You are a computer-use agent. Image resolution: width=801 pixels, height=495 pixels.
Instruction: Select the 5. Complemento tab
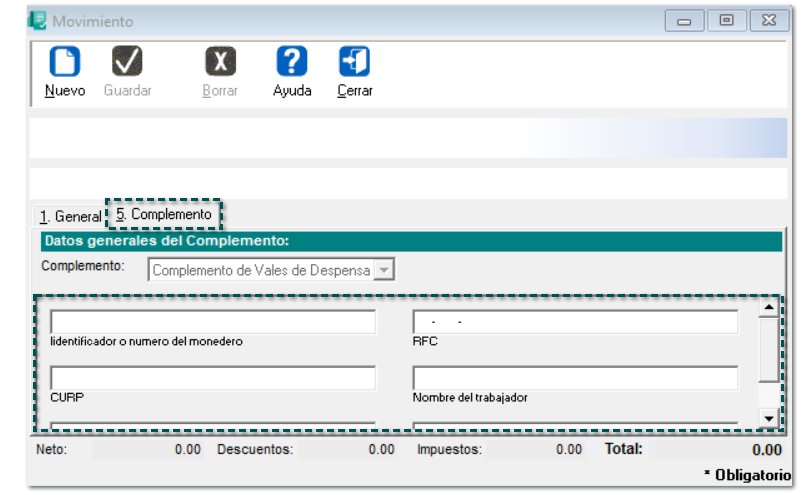(164, 214)
